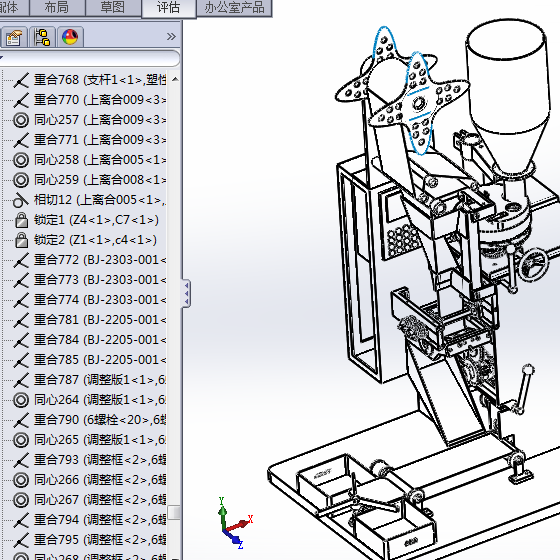This screenshot has width=560, height=560.
Task: Click the padlock icon of 锁定2
Action: coord(21,240)
